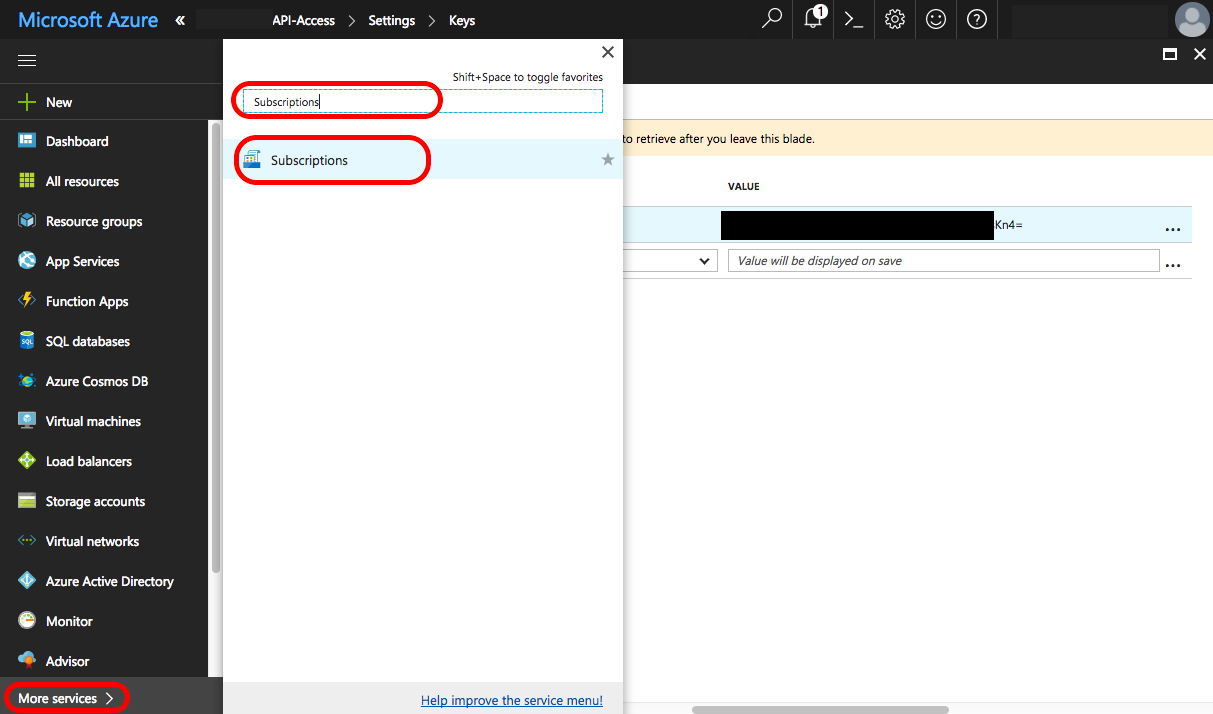Select the Keys breadcrumb
The image size is (1213, 714).
pyautogui.click(x=462, y=20)
